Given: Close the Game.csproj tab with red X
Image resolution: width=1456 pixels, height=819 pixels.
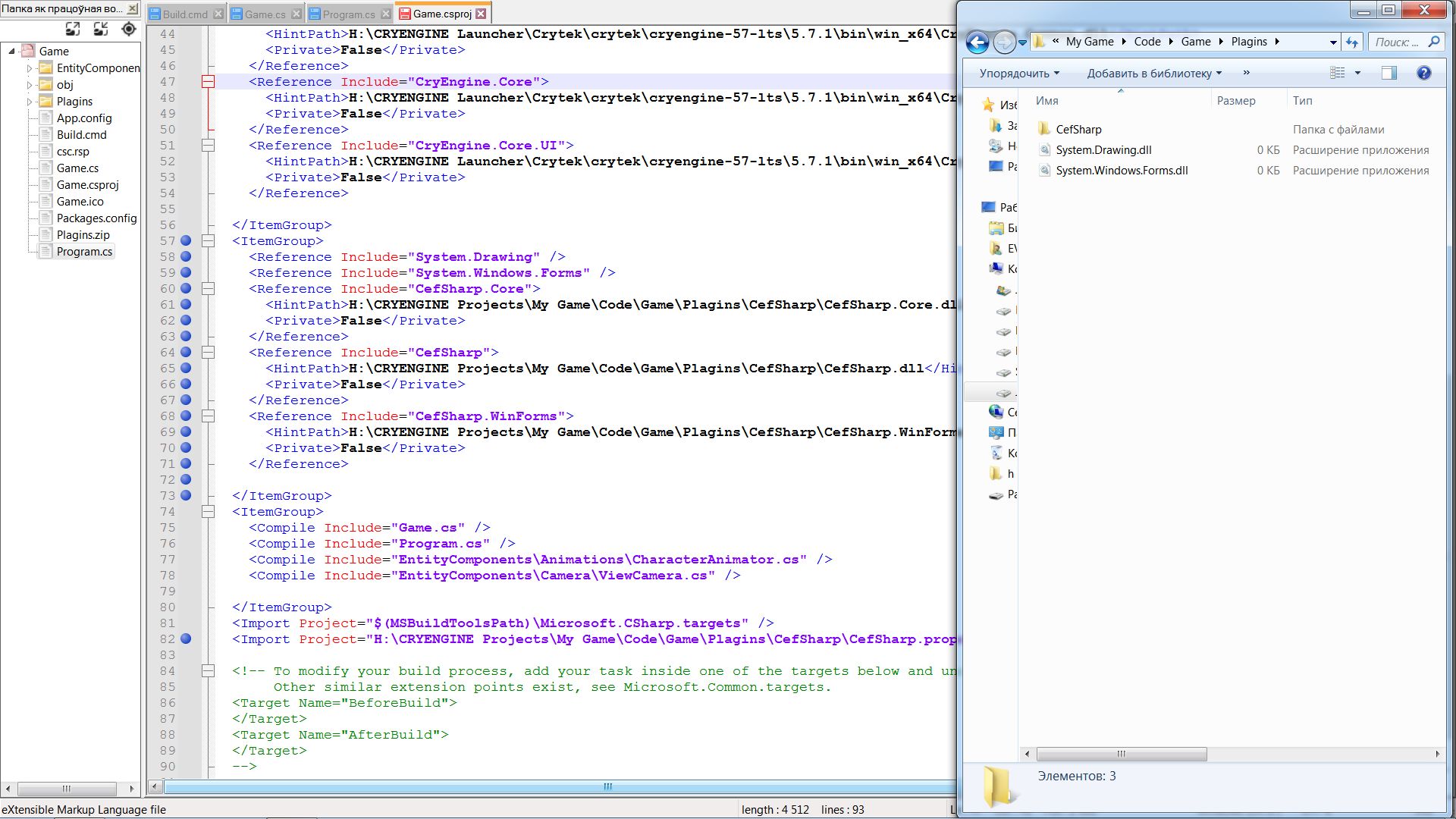Looking at the screenshot, I should click(x=481, y=14).
